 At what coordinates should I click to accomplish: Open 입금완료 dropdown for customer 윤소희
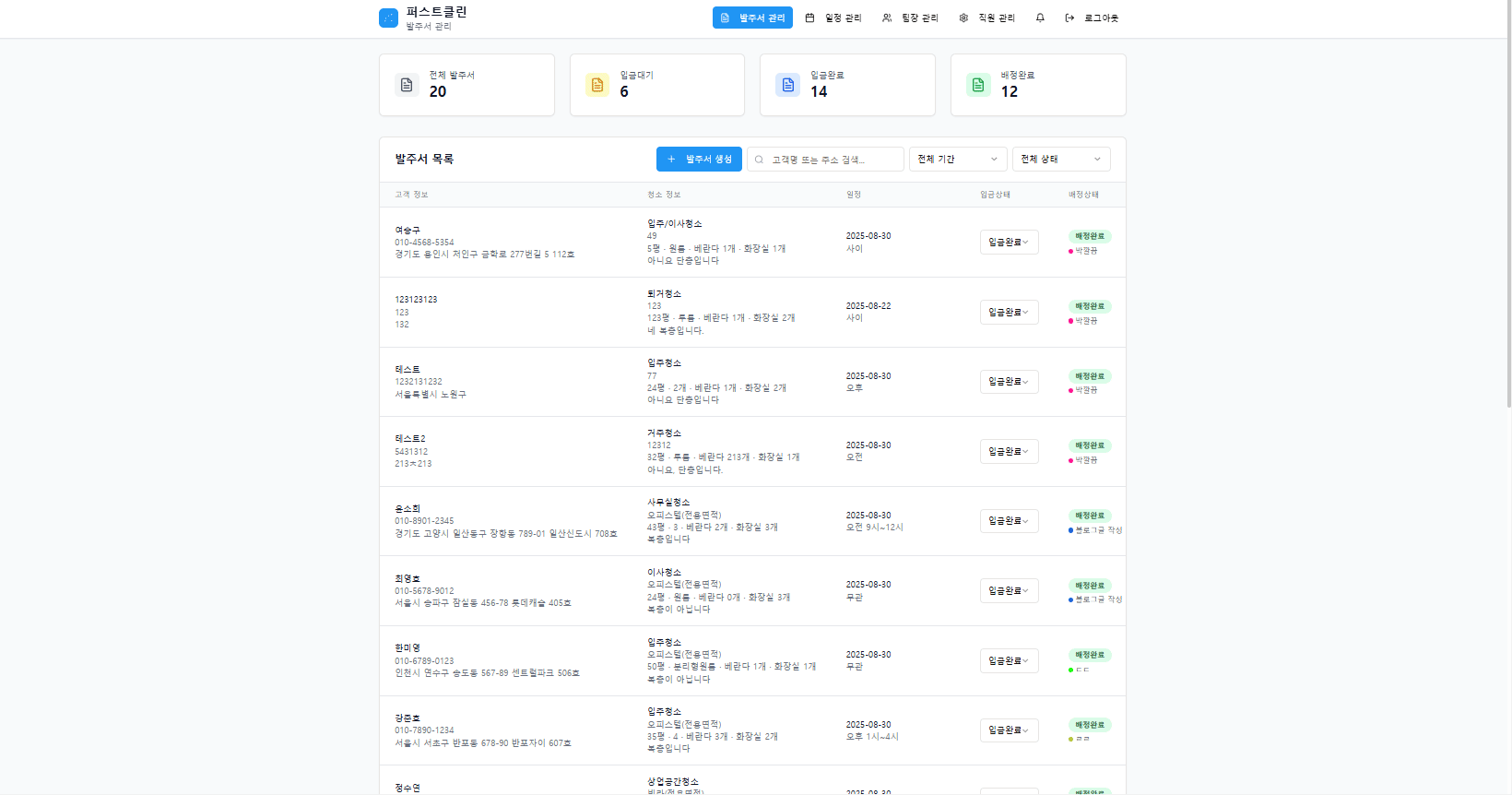pos(1010,521)
